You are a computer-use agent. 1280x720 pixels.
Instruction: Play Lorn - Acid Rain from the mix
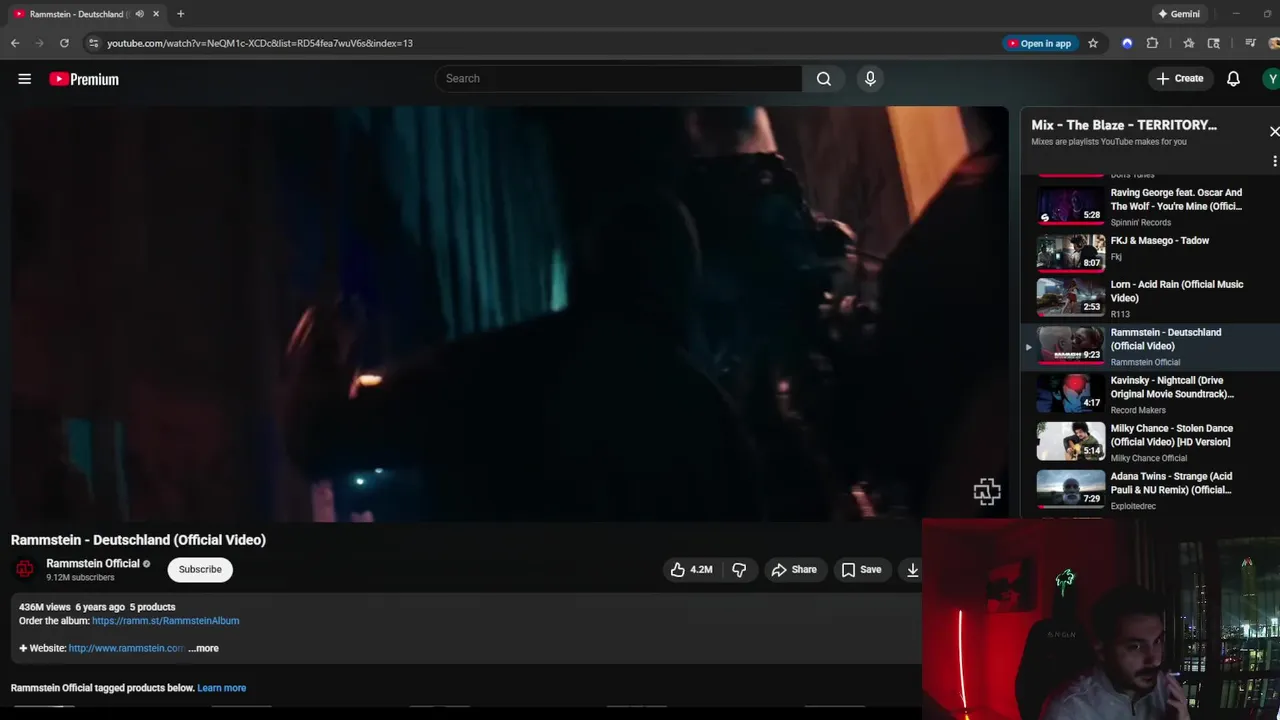pyautogui.click(x=1150, y=299)
